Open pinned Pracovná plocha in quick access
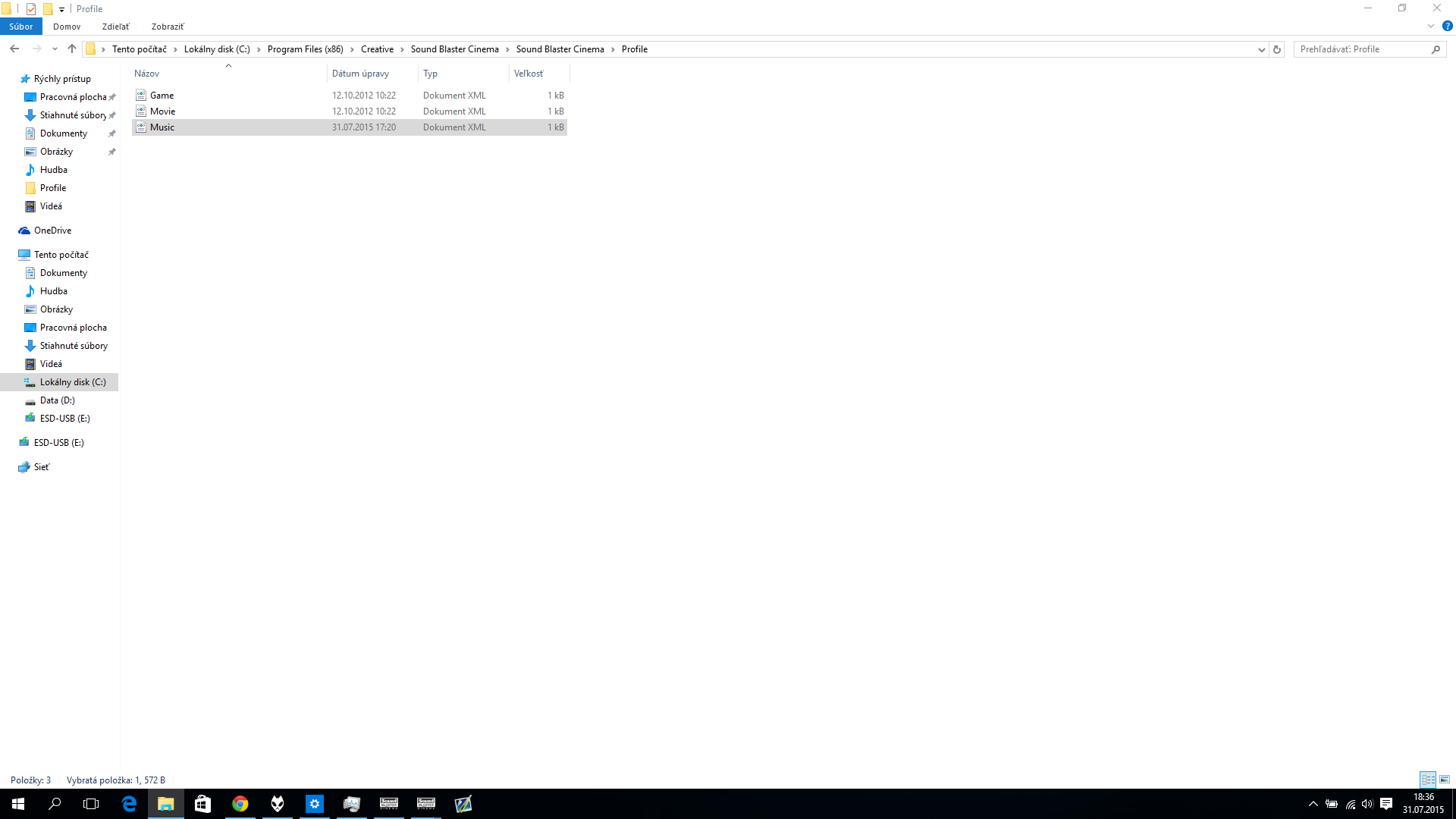 (x=73, y=97)
